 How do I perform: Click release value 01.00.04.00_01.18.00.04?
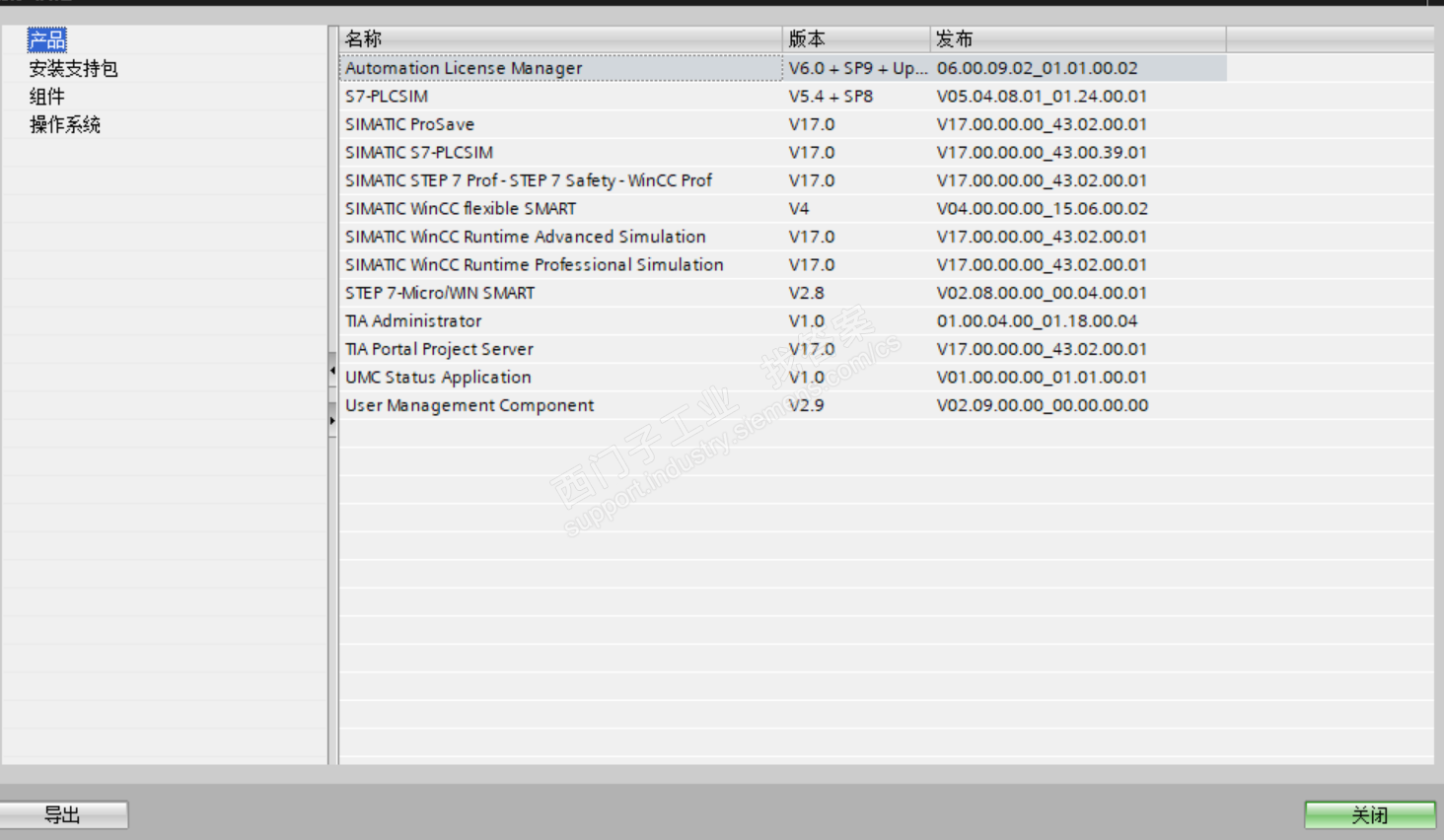pyautogui.click(x=1038, y=321)
